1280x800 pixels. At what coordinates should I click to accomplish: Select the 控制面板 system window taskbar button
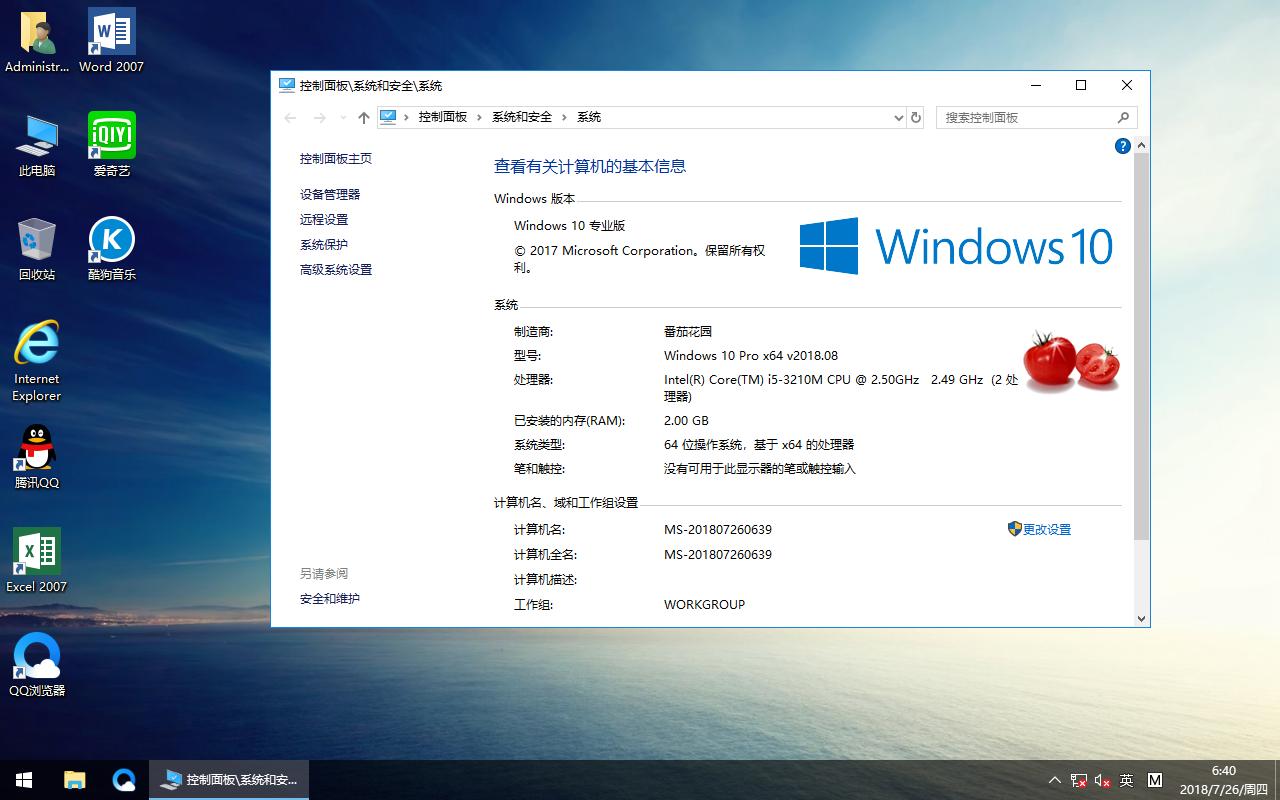pyautogui.click(x=229, y=780)
